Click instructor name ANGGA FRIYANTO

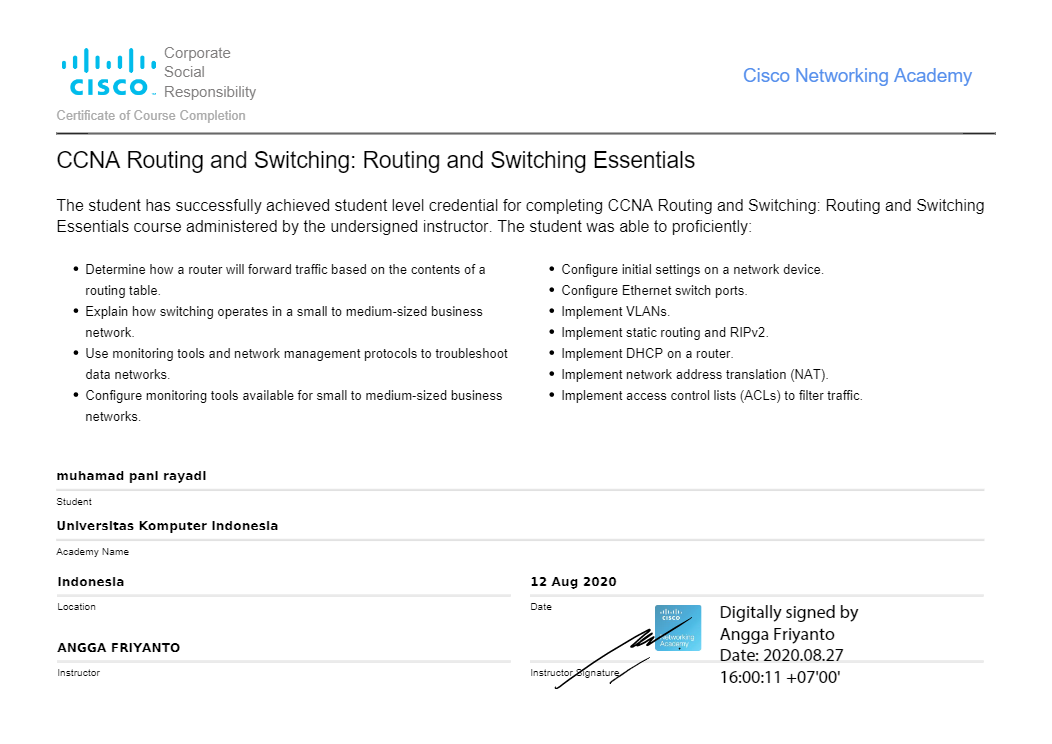tap(119, 647)
